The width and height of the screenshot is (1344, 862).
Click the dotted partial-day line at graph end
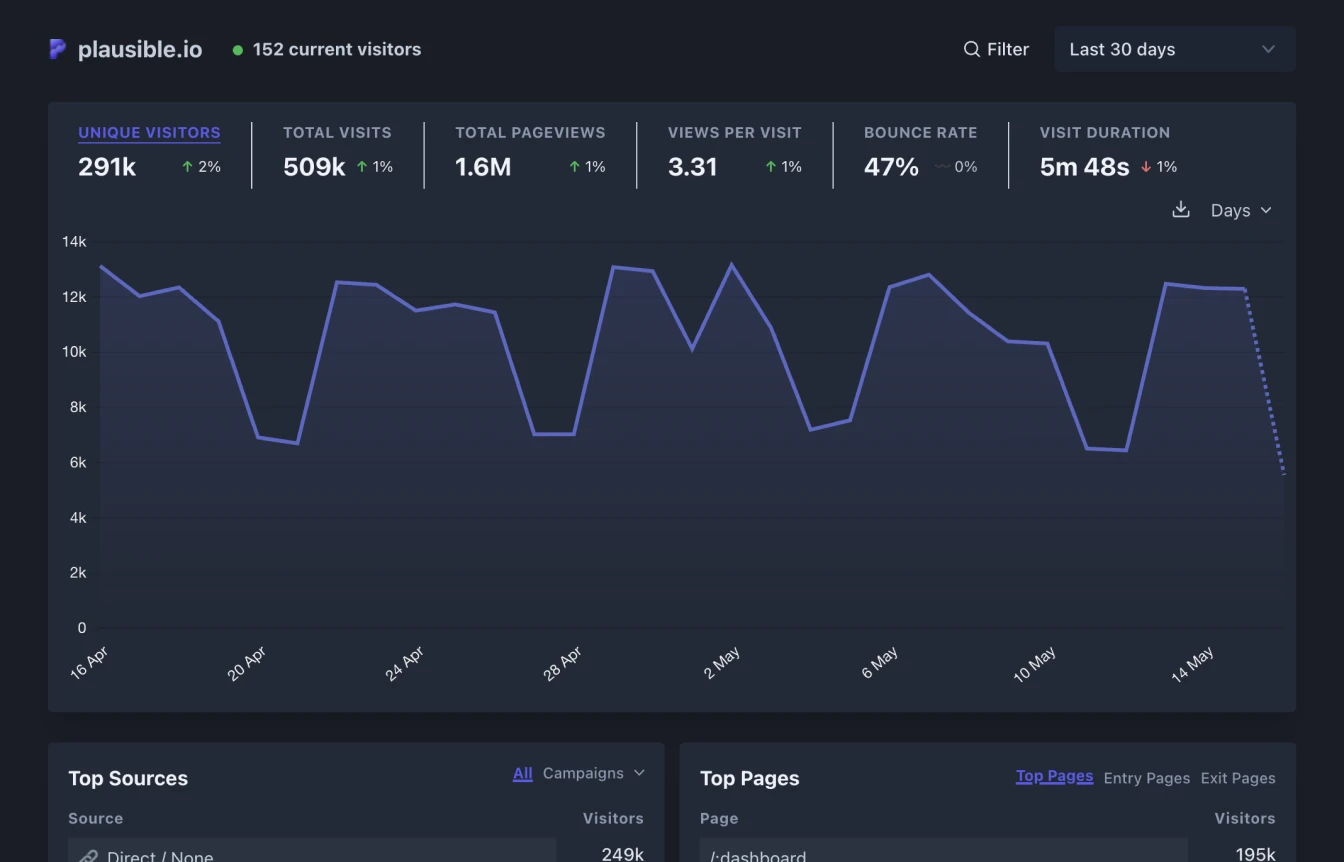(1265, 382)
